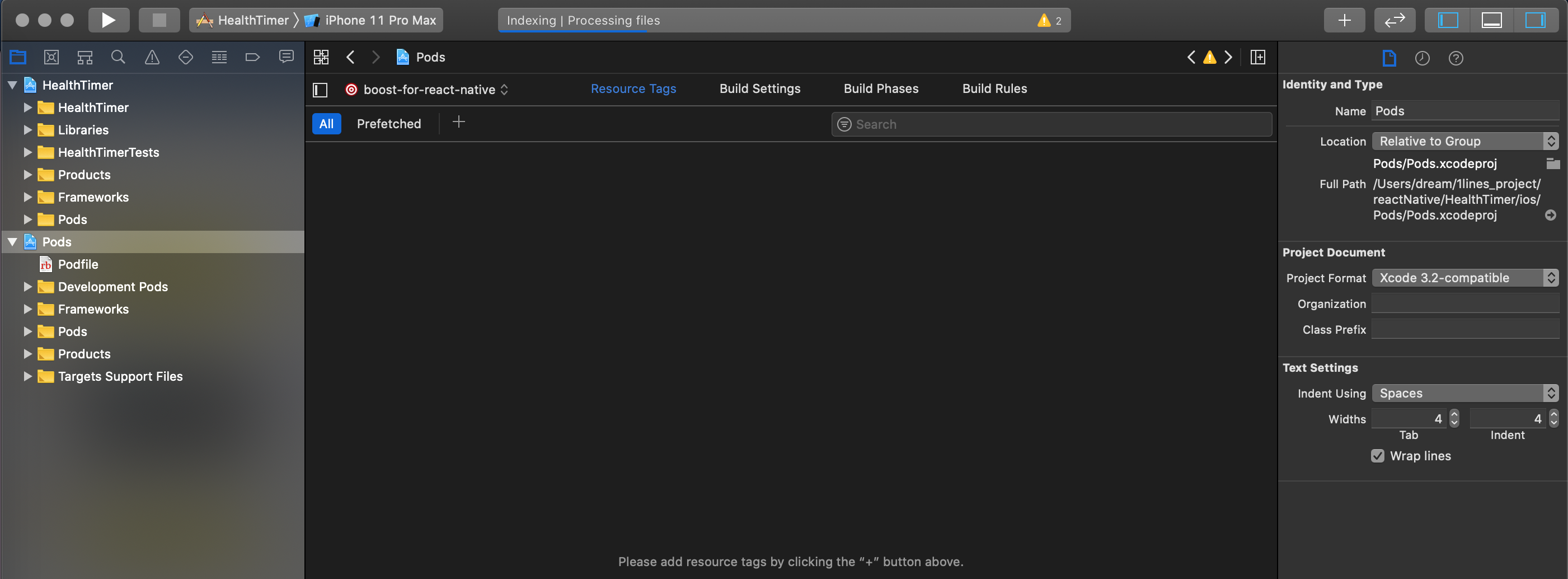Image resolution: width=1568 pixels, height=579 pixels.
Task: Switch to the Build Rules tab
Action: pyautogui.click(x=994, y=89)
